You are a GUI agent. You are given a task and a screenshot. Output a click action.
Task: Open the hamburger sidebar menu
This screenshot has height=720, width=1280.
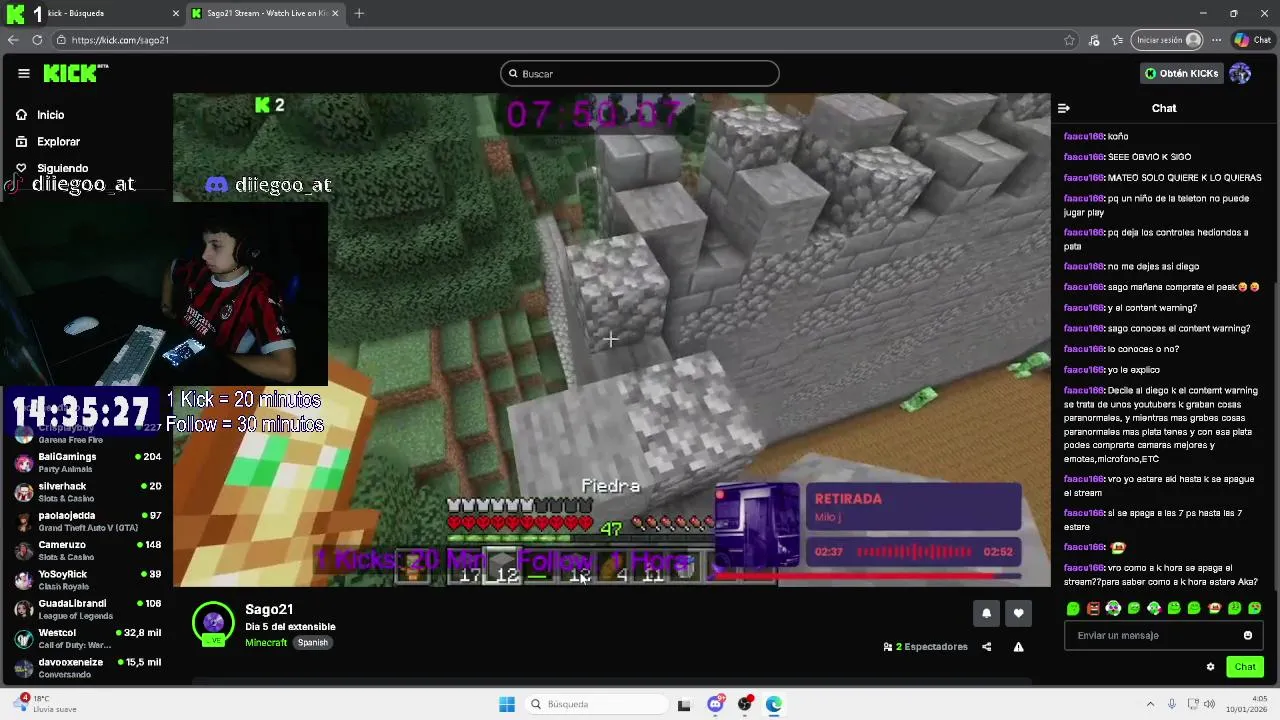(x=23, y=73)
